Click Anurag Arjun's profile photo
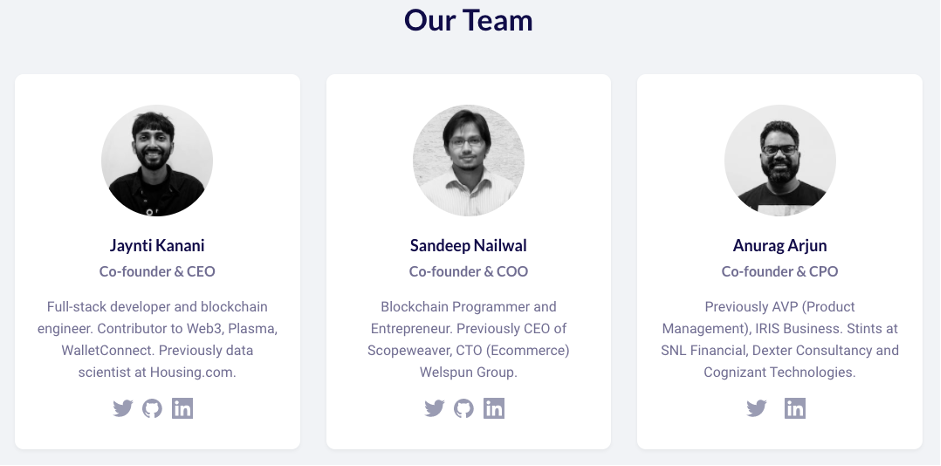Image resolution: width=941 pixels, height=466 pixels. (x=780, y=160)
